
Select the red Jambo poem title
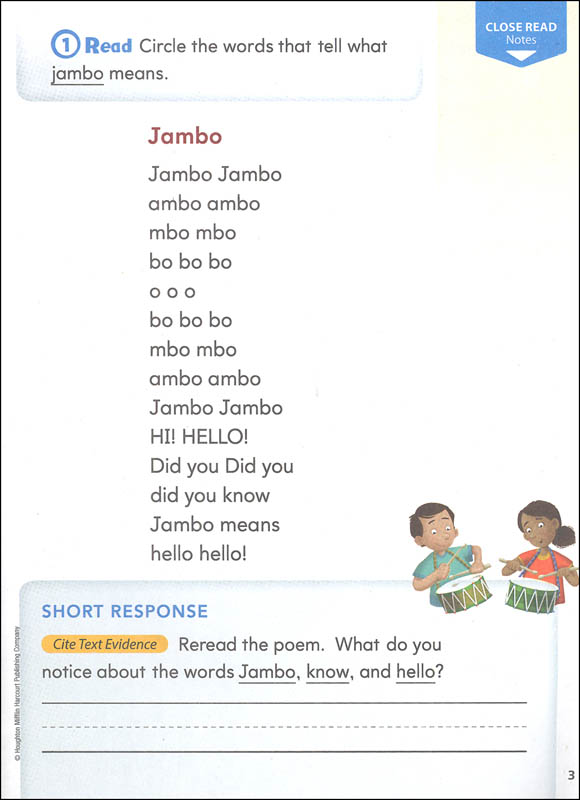(x=185, y=136)
